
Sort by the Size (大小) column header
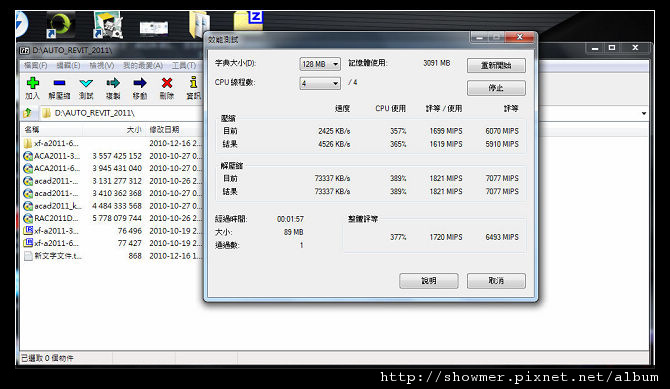[x=134, y=130]
